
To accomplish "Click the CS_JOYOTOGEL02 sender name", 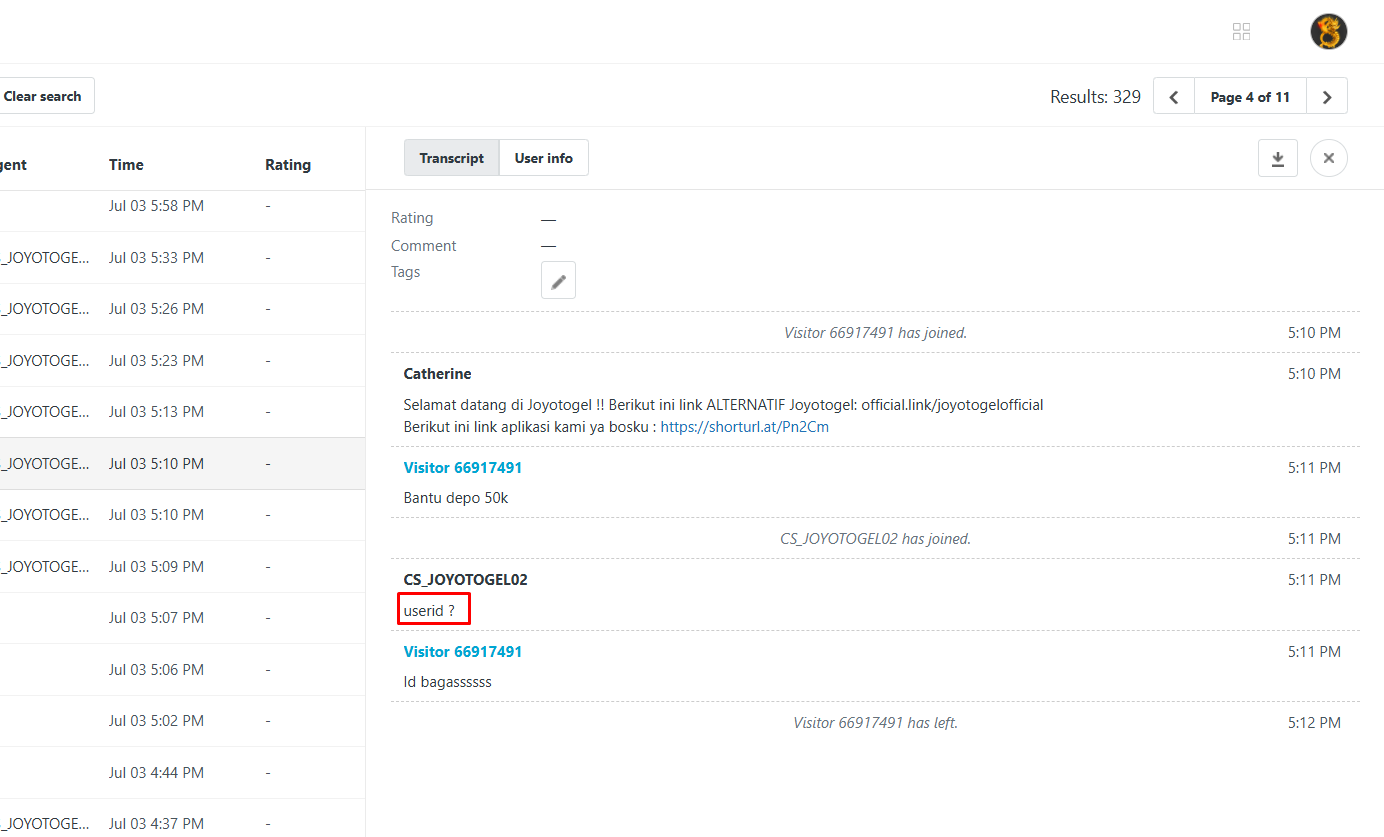I will click(466, 580).
